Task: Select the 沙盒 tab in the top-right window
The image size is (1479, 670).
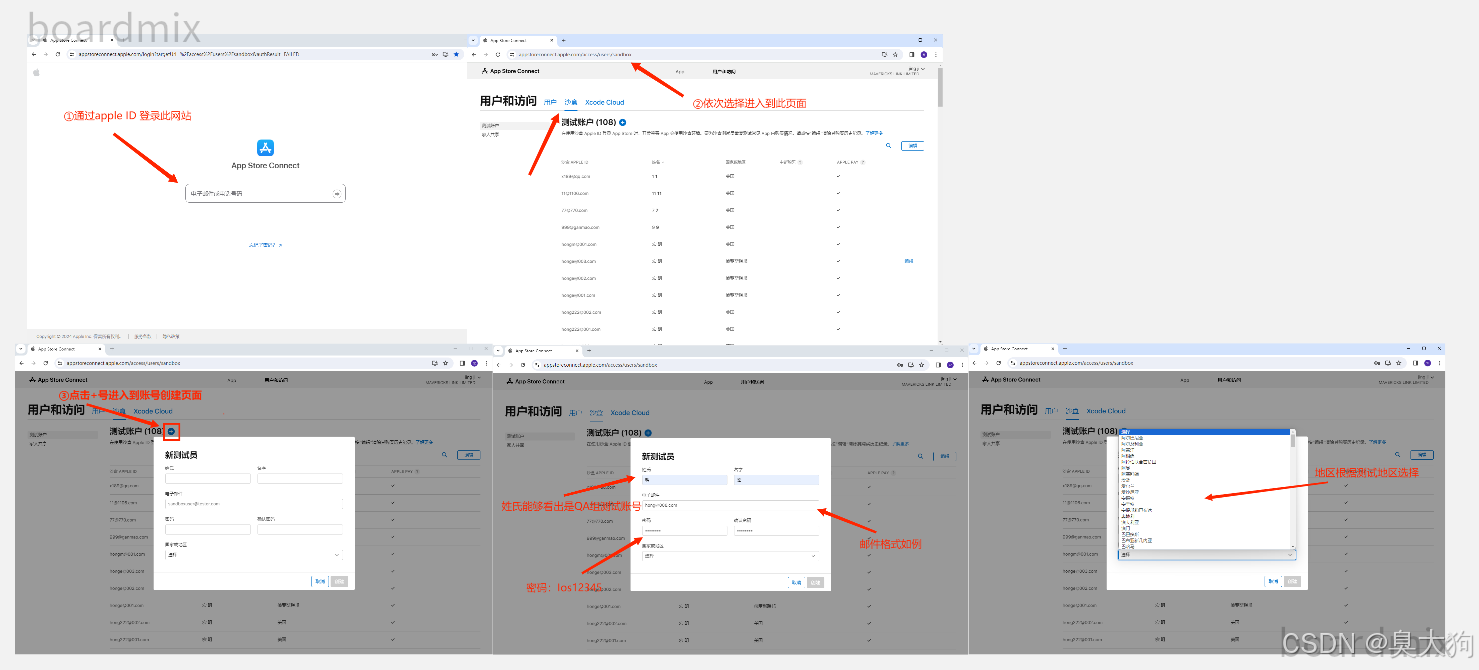Action: (x=571, y=102)
